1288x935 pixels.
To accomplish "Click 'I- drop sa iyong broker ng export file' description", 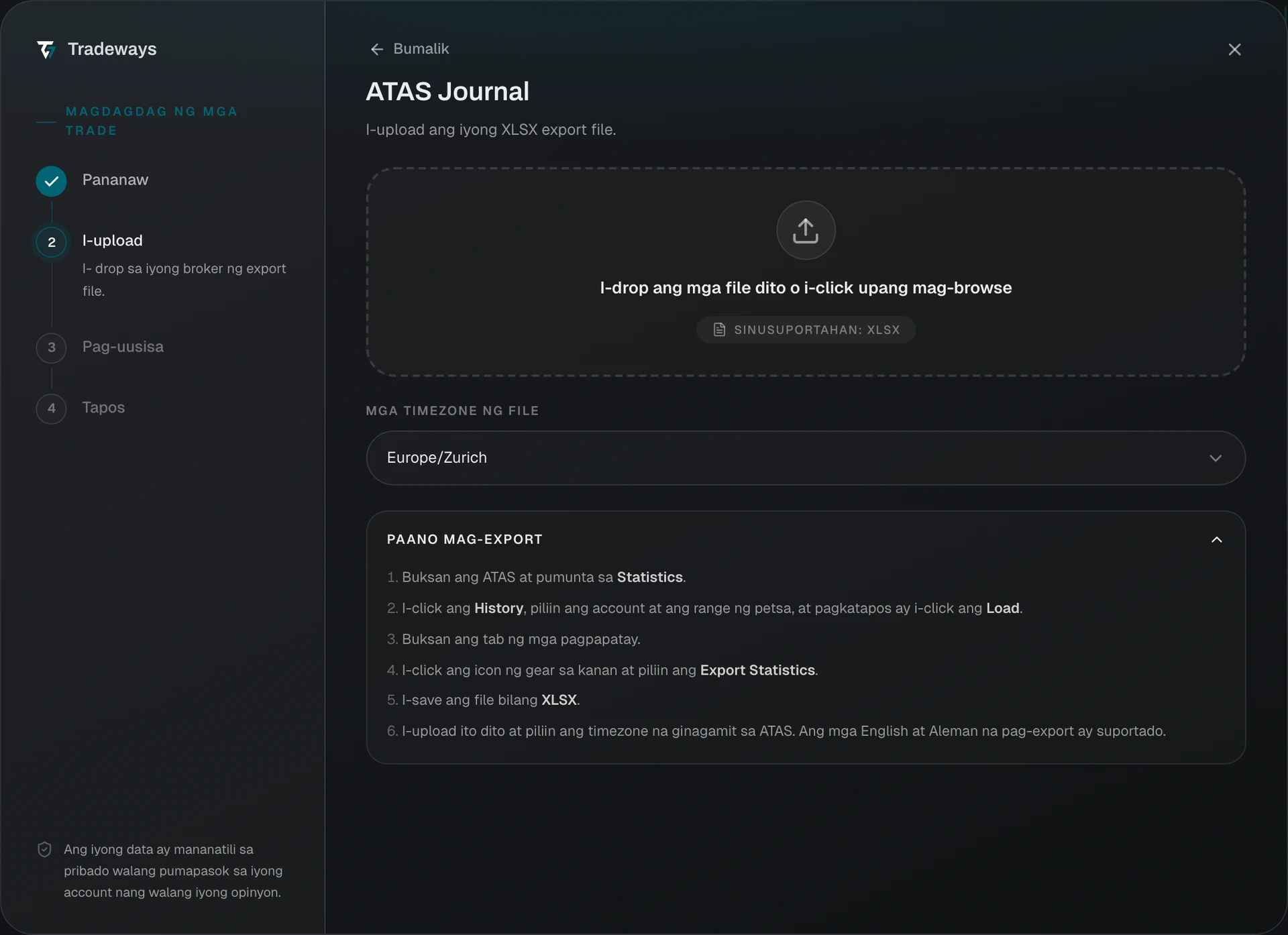I will click(184, 280).
